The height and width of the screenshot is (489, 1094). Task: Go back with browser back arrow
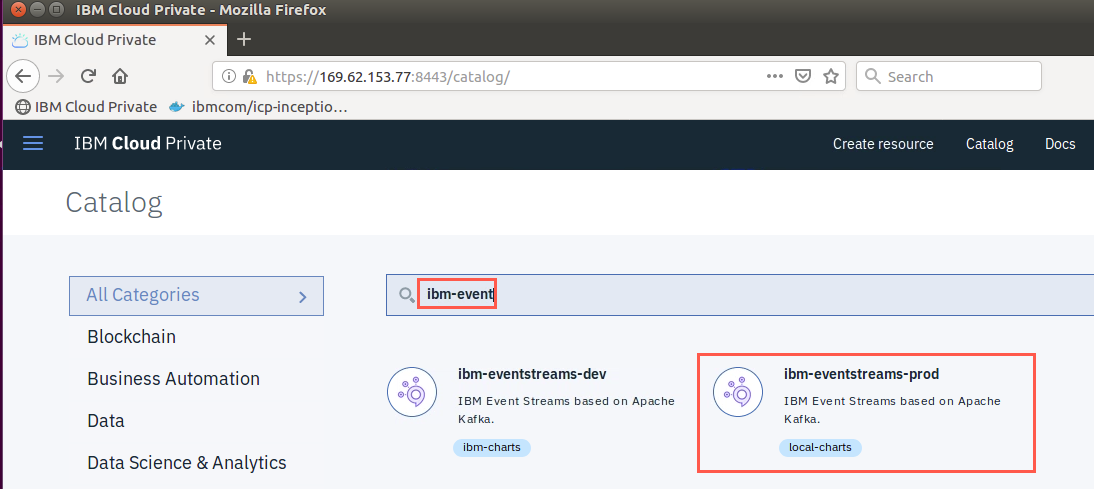pos(23,77)
